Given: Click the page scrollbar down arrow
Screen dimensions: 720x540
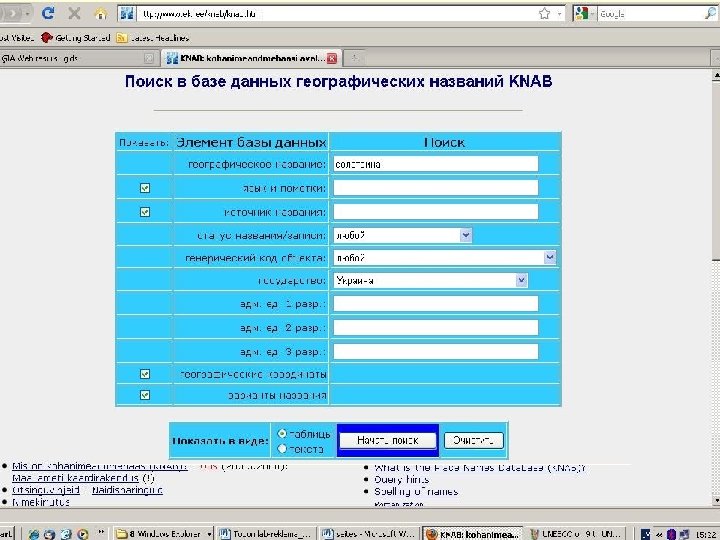Looking at the screenshot, I should [715, 500].
